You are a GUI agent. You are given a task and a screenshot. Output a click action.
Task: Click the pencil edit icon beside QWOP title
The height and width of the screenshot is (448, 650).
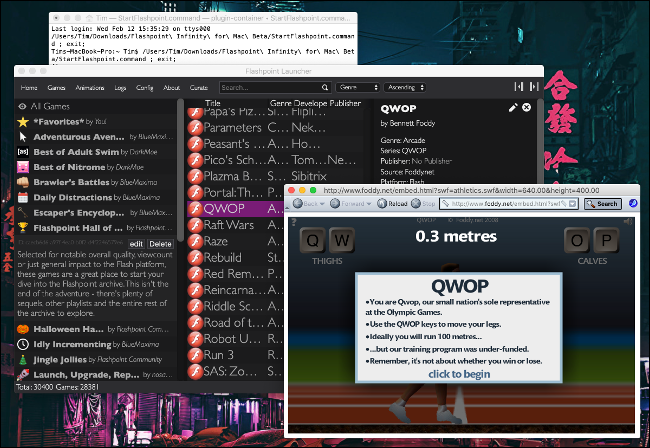coord(513,107)
